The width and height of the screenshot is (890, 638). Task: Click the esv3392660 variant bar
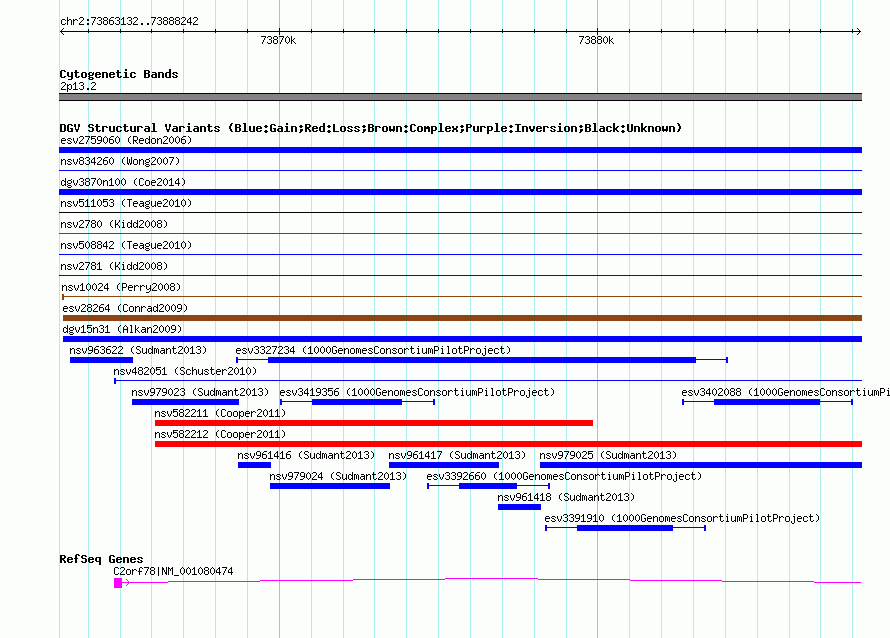tap(488, 486)
